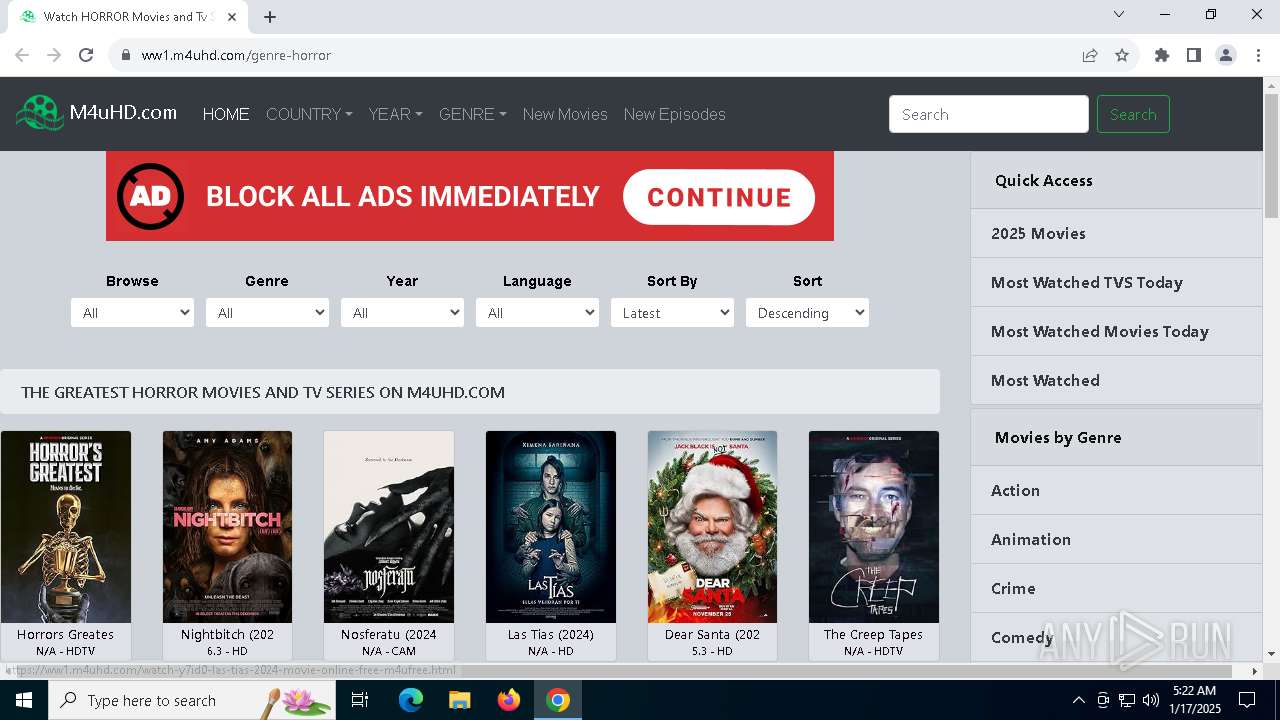
Task: Toggle the browser side panel icon
Action: pyautogui.click(x=1194, y=55)
